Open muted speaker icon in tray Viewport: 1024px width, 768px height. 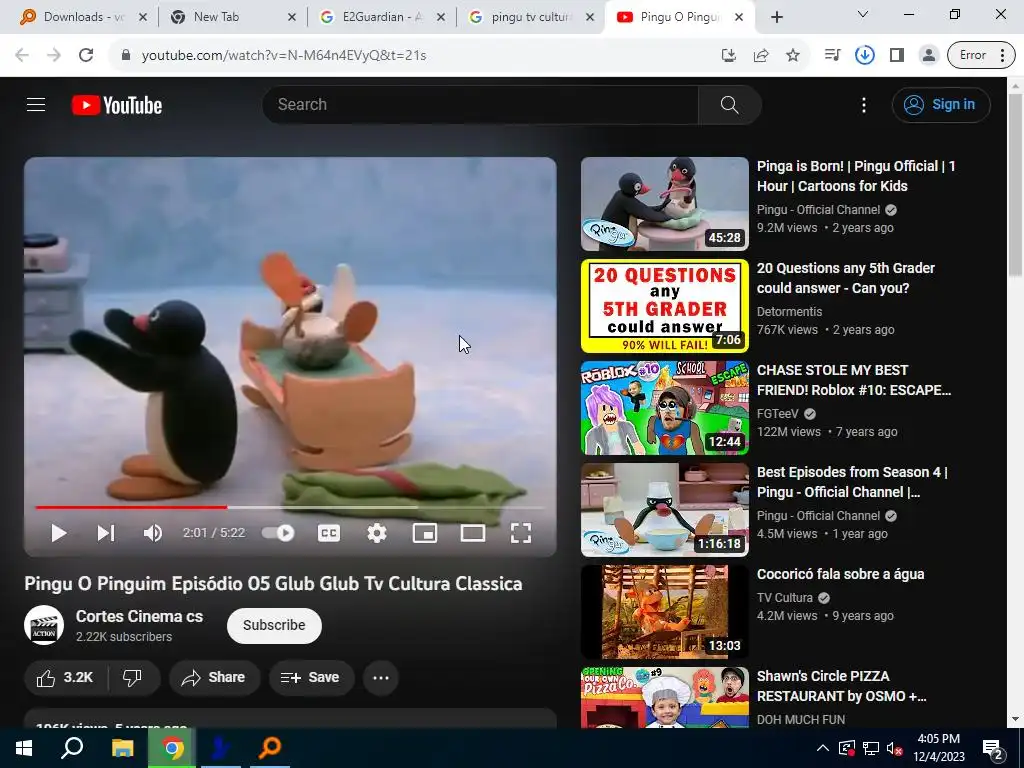[x=894, y=748]
